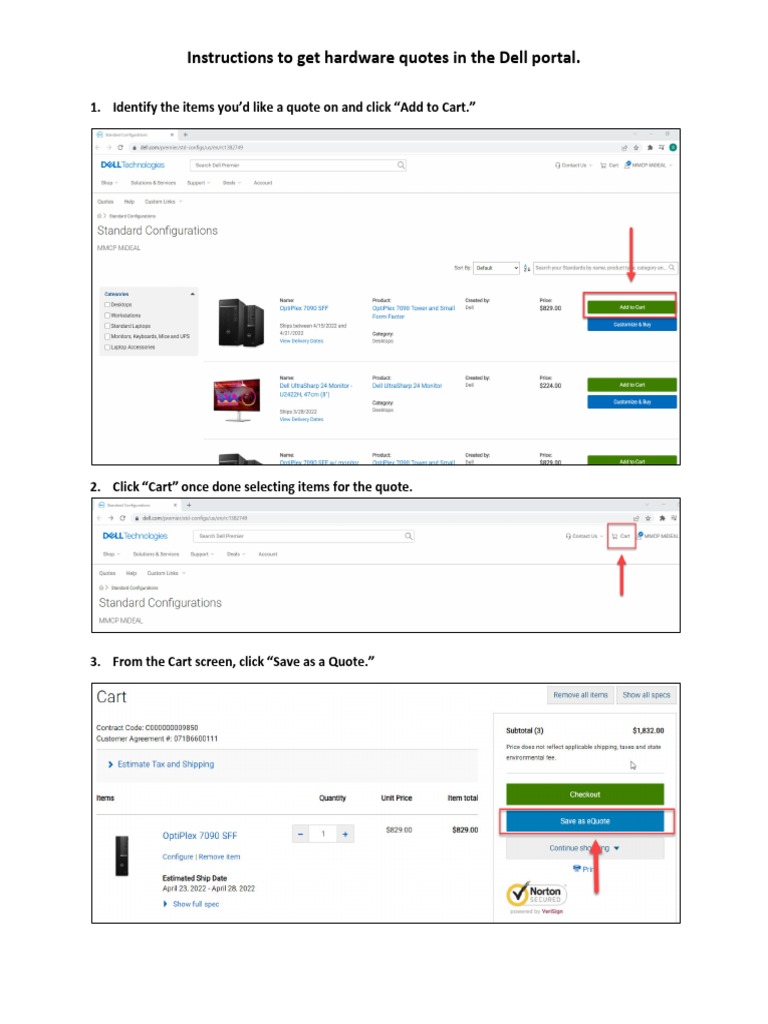Viewport: 768px width, 1024px height.
Task: Click the search magnifier in step 2 Dell header
Action: [408, 536]
